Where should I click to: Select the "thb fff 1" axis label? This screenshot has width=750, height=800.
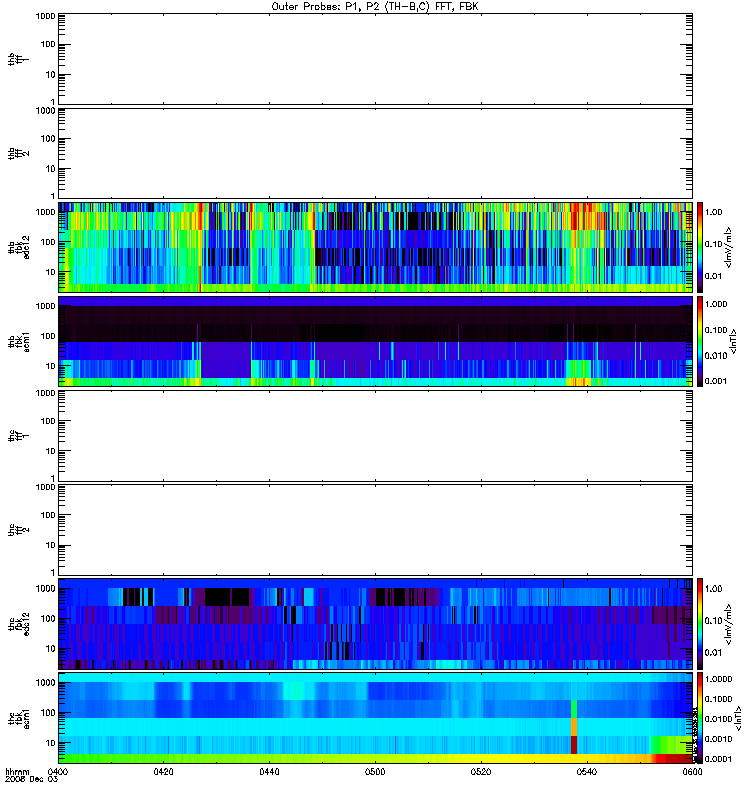click(x=18, y=59)
